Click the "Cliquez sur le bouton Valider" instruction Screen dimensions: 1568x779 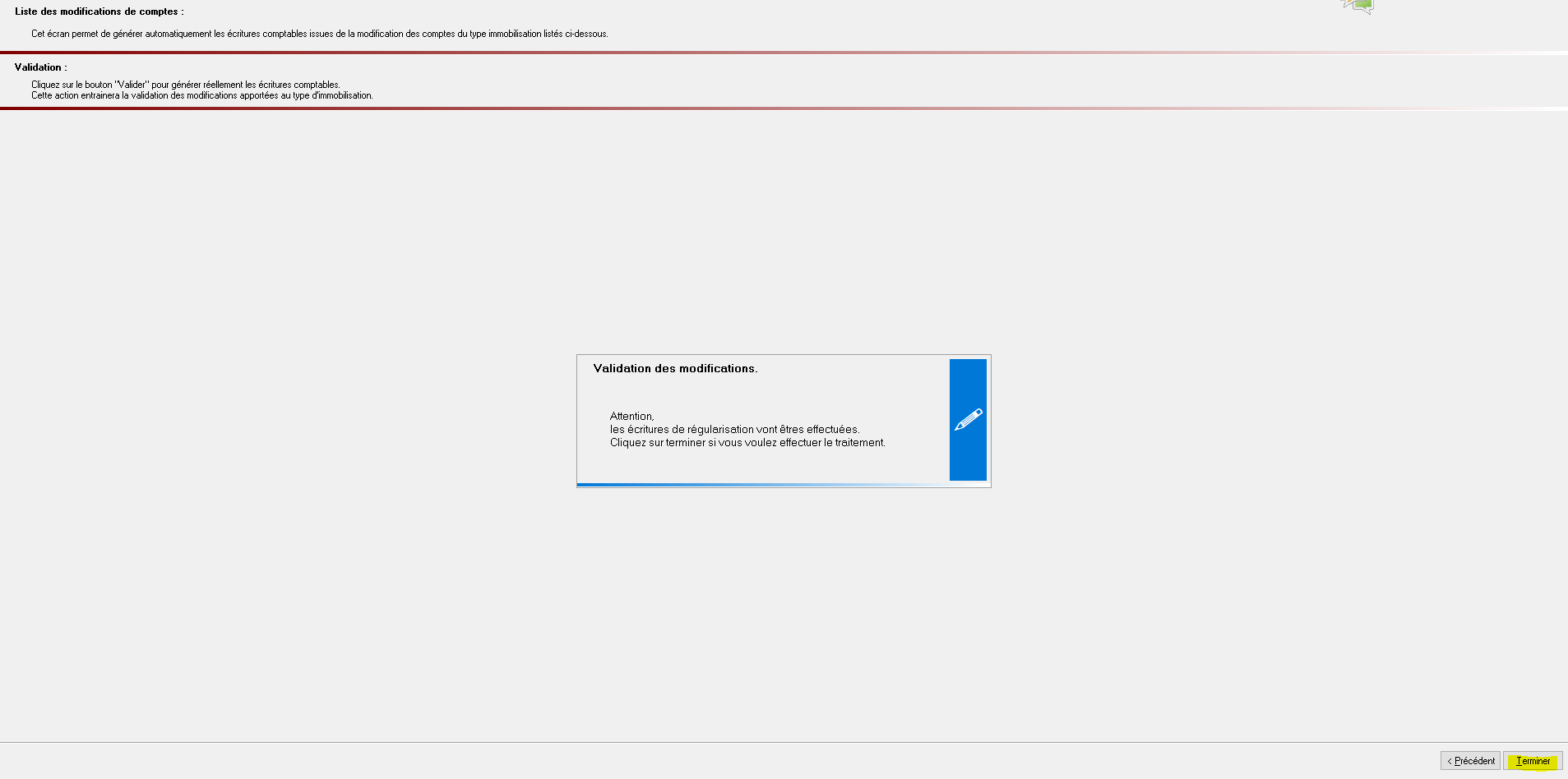(x=185, y=85)
